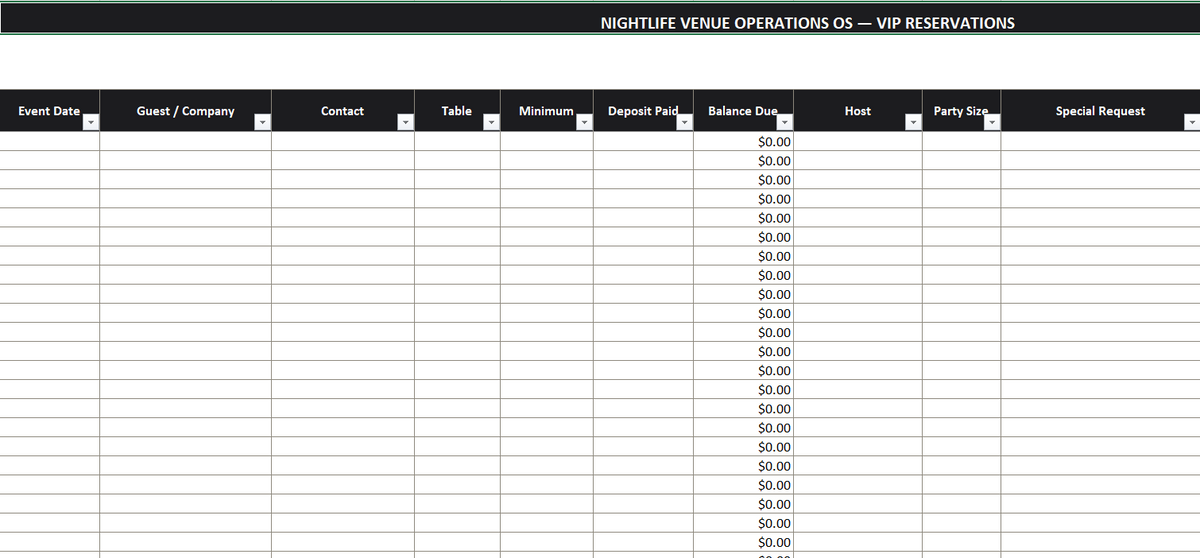Select the Event Date header cell
The height and width of the screenshot is (558, 1200).
pyautogui.click(x=49, y=111)
